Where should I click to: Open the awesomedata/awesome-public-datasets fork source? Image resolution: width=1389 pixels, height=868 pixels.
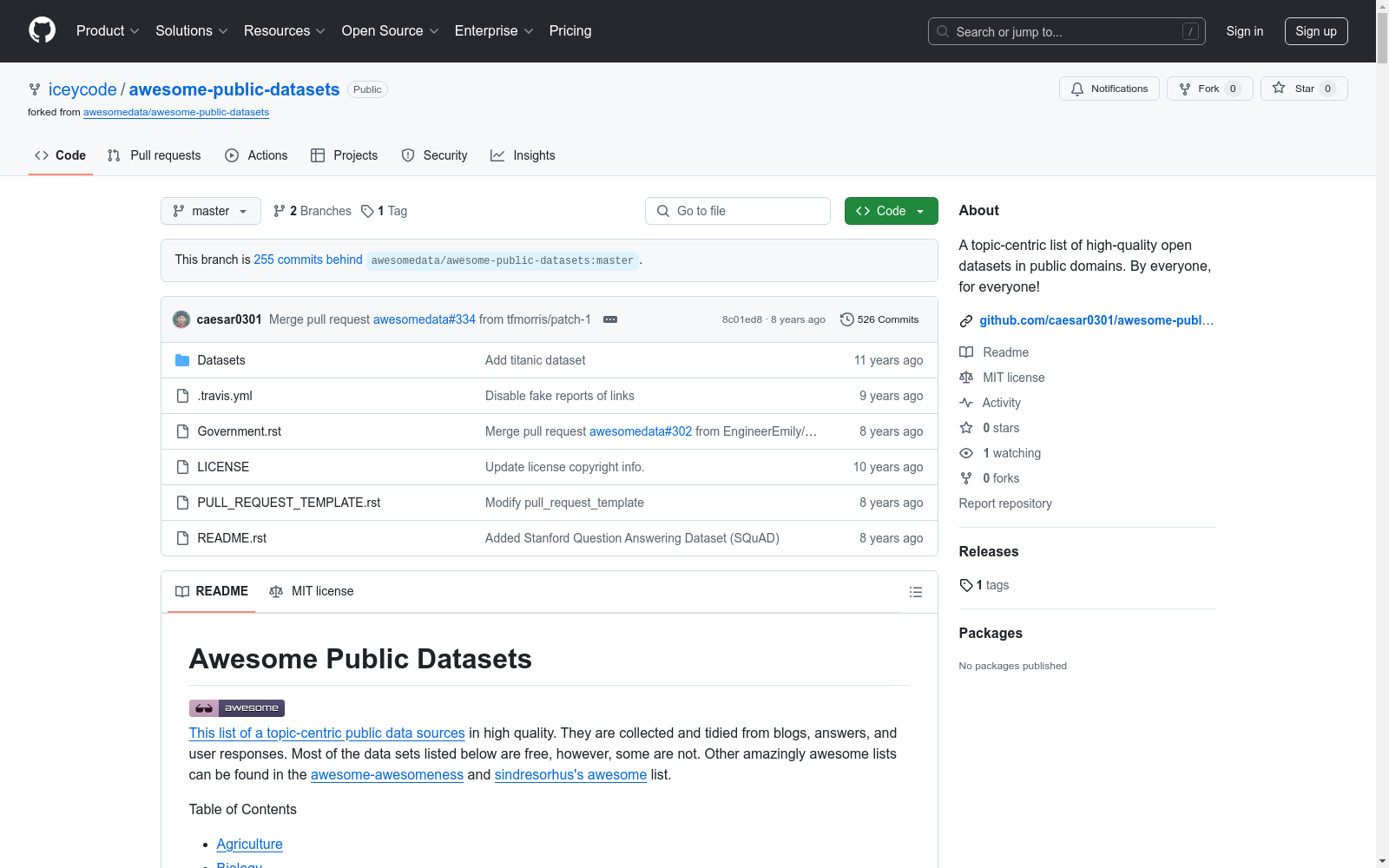(x=176, y=112)
